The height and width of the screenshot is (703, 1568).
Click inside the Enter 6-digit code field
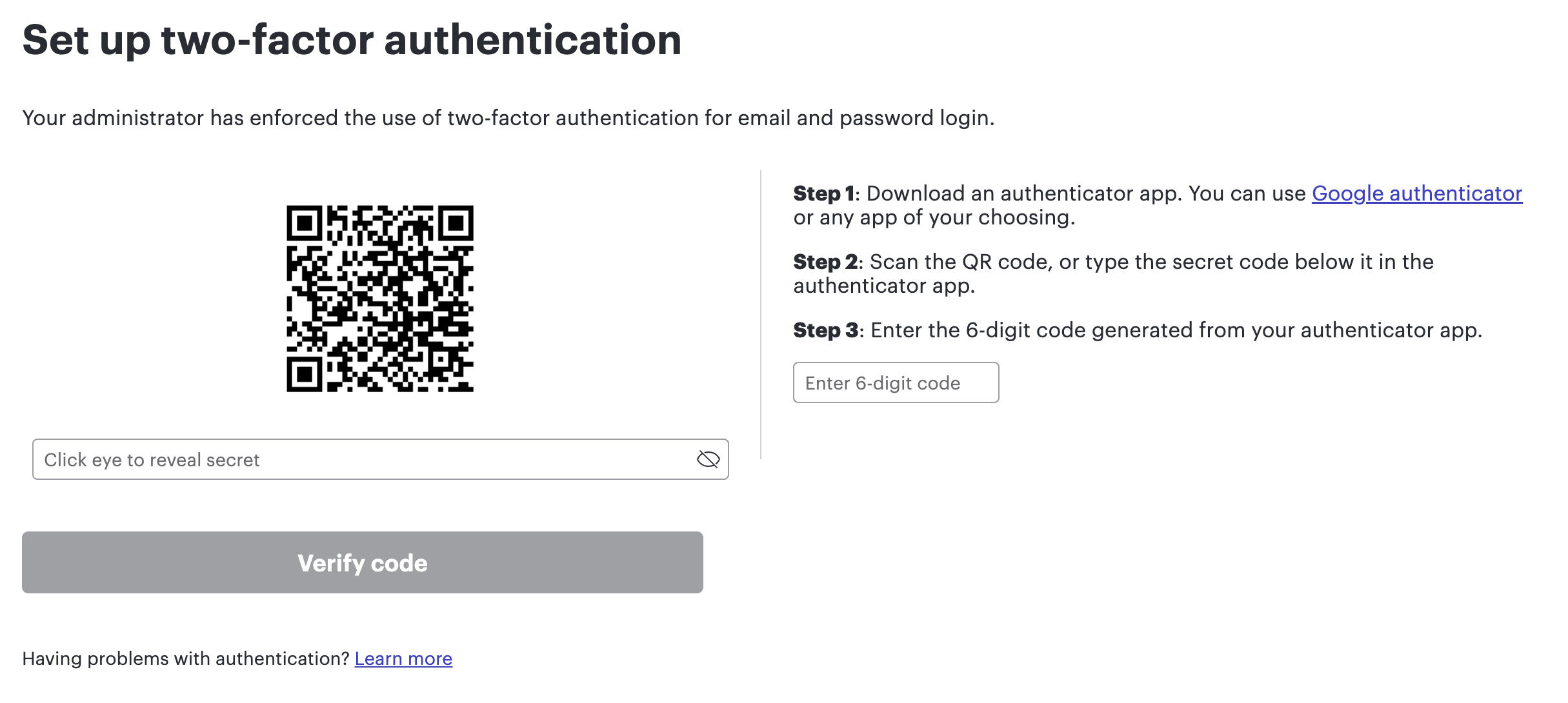[896, 382]
